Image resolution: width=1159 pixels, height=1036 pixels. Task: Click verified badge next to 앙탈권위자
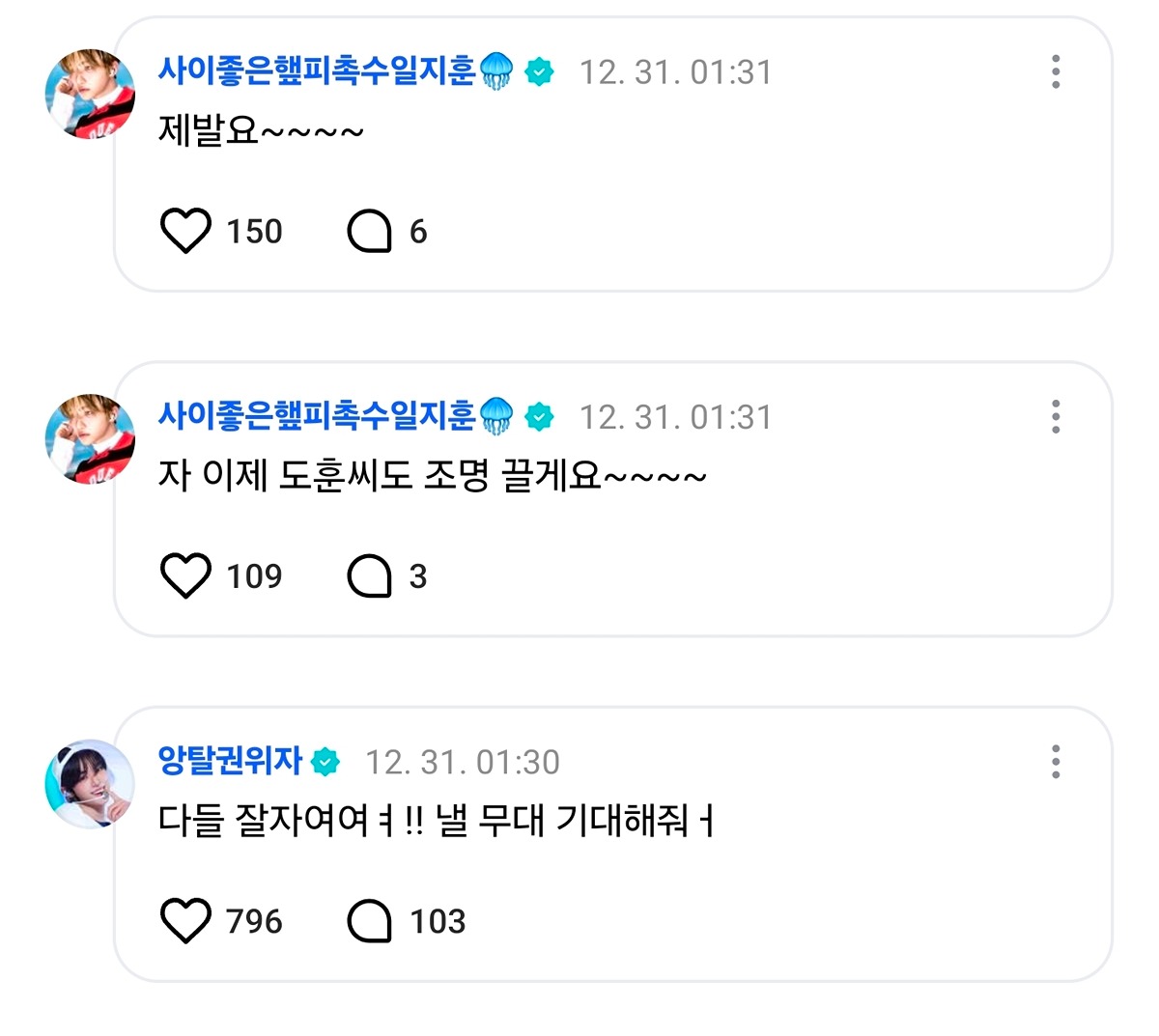click(x=325, y=762)
